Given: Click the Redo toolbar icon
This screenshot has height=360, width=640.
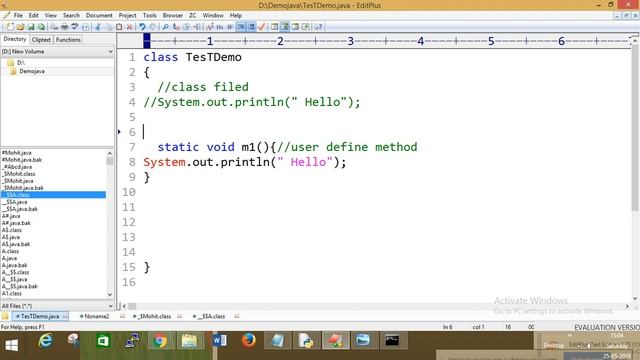Looking at the screenshot, I should (x=153, y=27).
